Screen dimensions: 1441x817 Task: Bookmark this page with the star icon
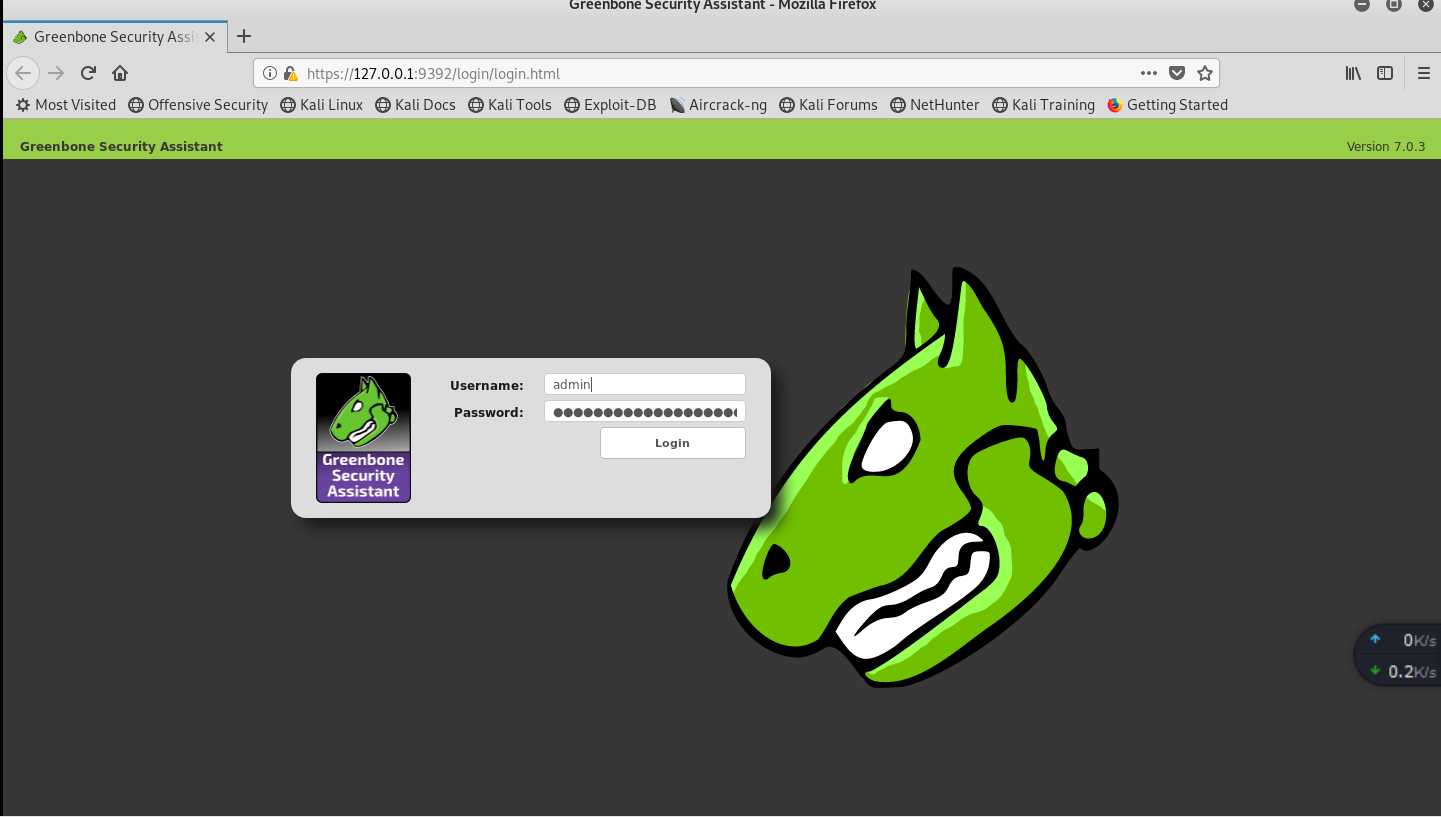pyautogui.click(x=1205, y=73)
